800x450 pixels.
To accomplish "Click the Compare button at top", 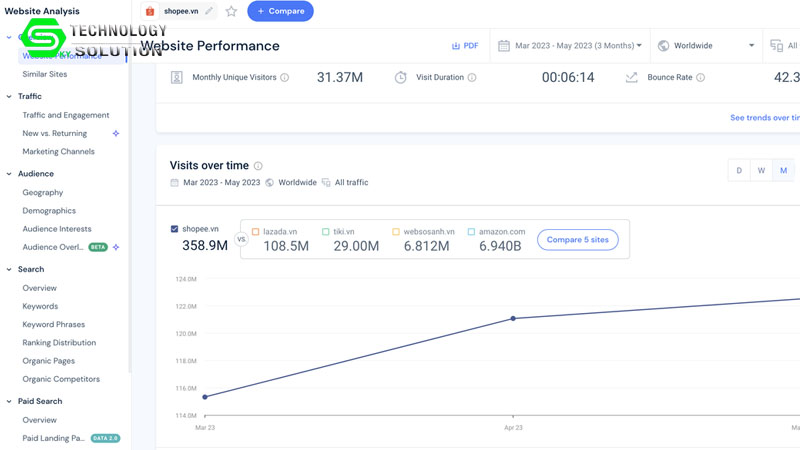I will click(280, 11).
